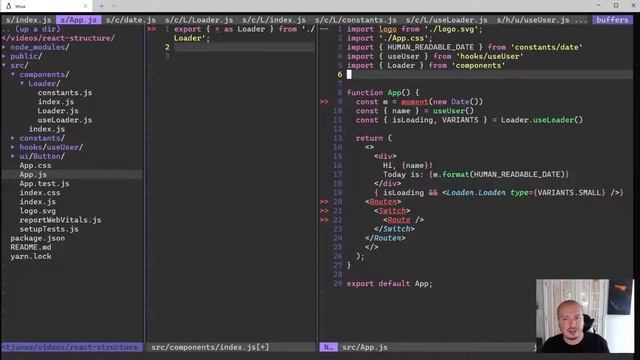
Task: Click the 'HUMAN_READABLE_DATE' import text
Action: pos(431,47)
